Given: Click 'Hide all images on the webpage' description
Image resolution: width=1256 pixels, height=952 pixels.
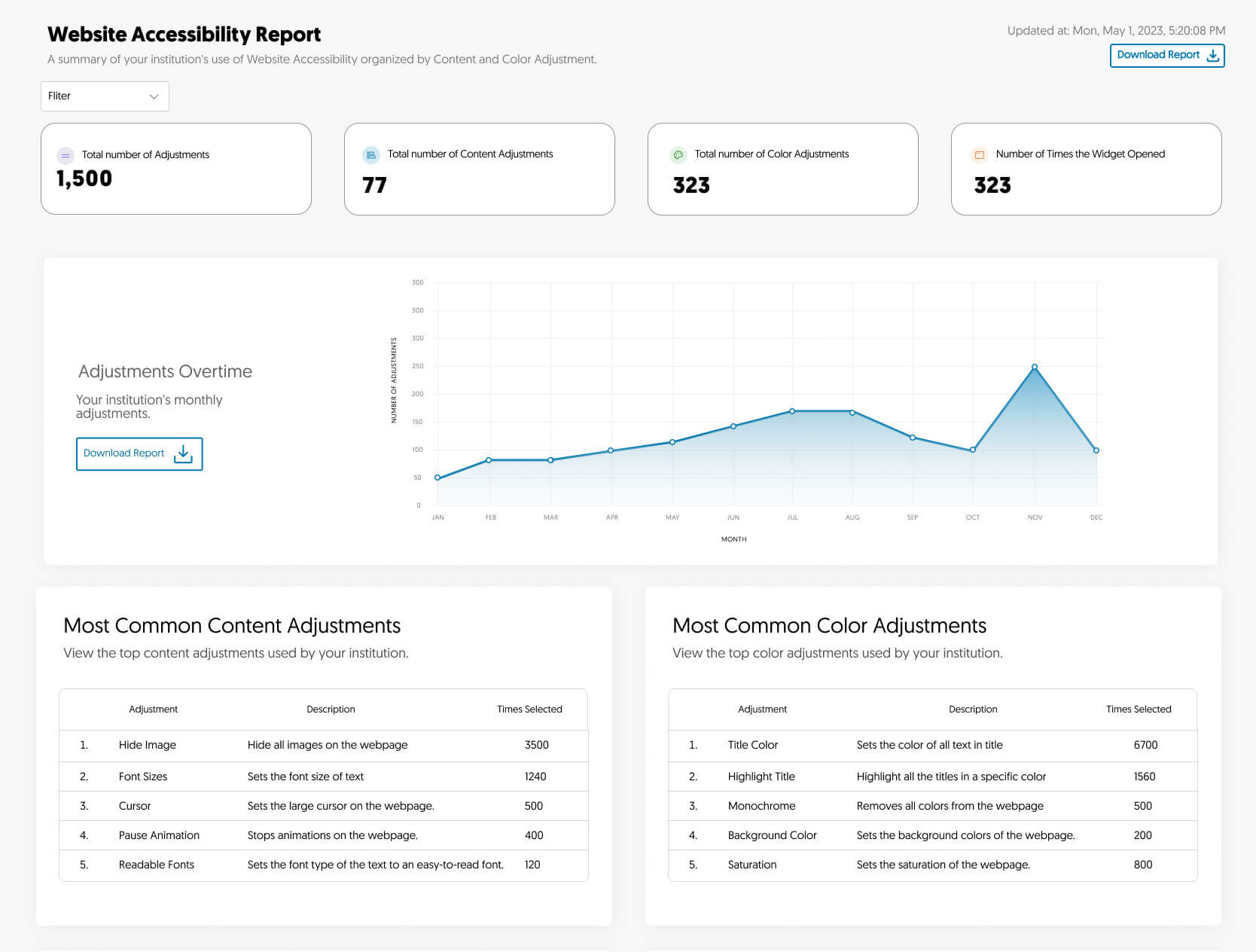Looking at the screenshot, I should click(328, 745).
